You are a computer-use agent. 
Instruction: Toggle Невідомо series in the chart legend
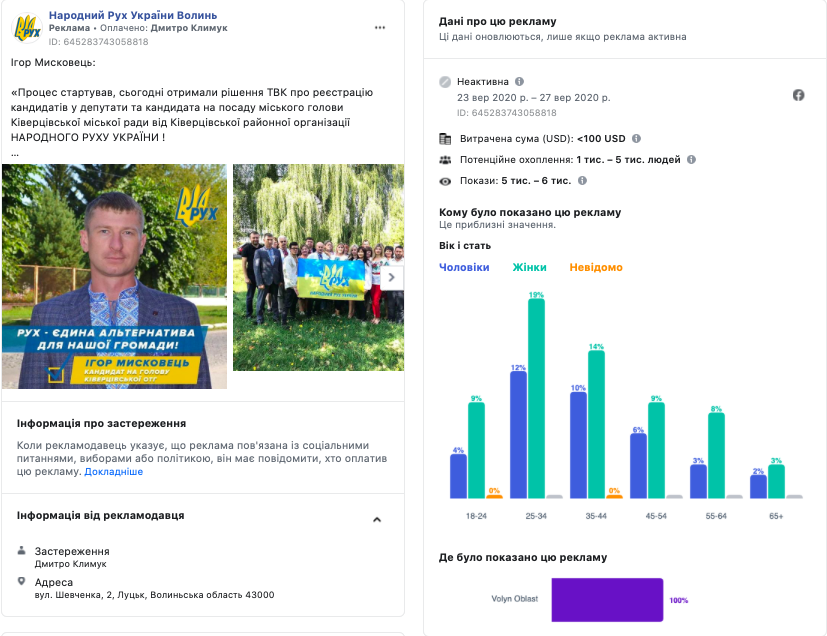596,267
